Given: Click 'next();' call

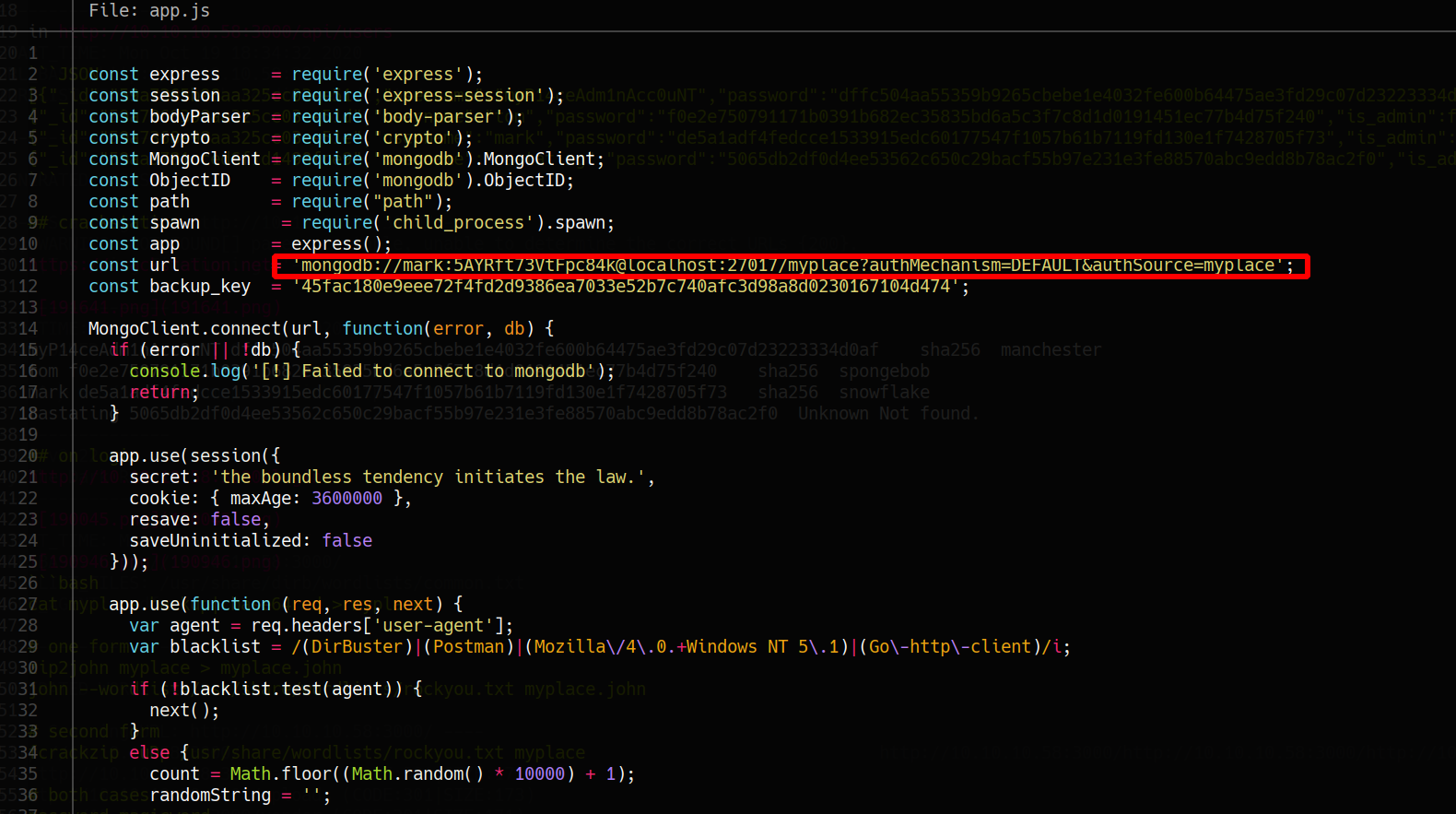Looking at the screenshot, I should (184, 711).
